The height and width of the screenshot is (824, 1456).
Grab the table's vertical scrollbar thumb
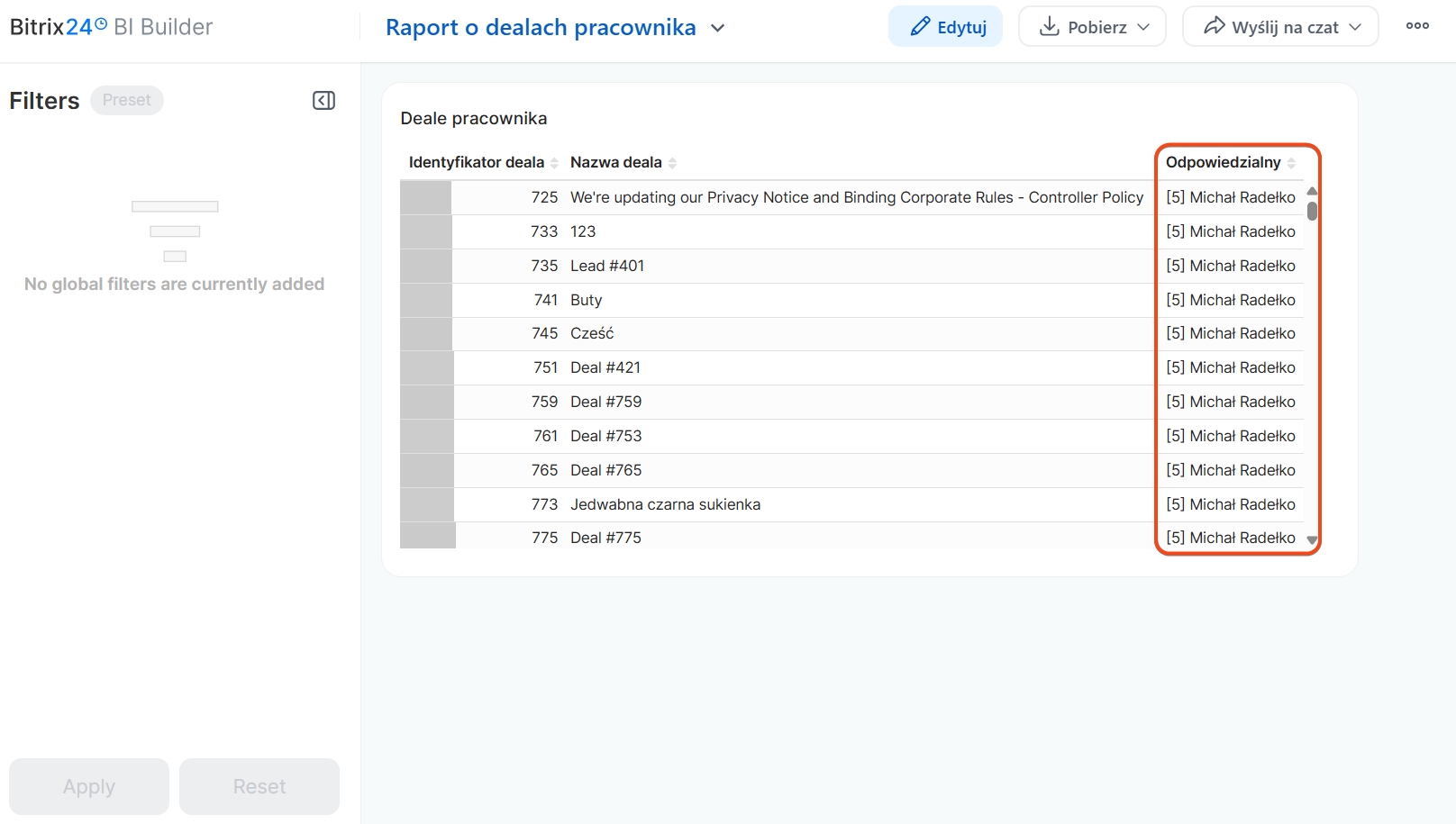1312,211
